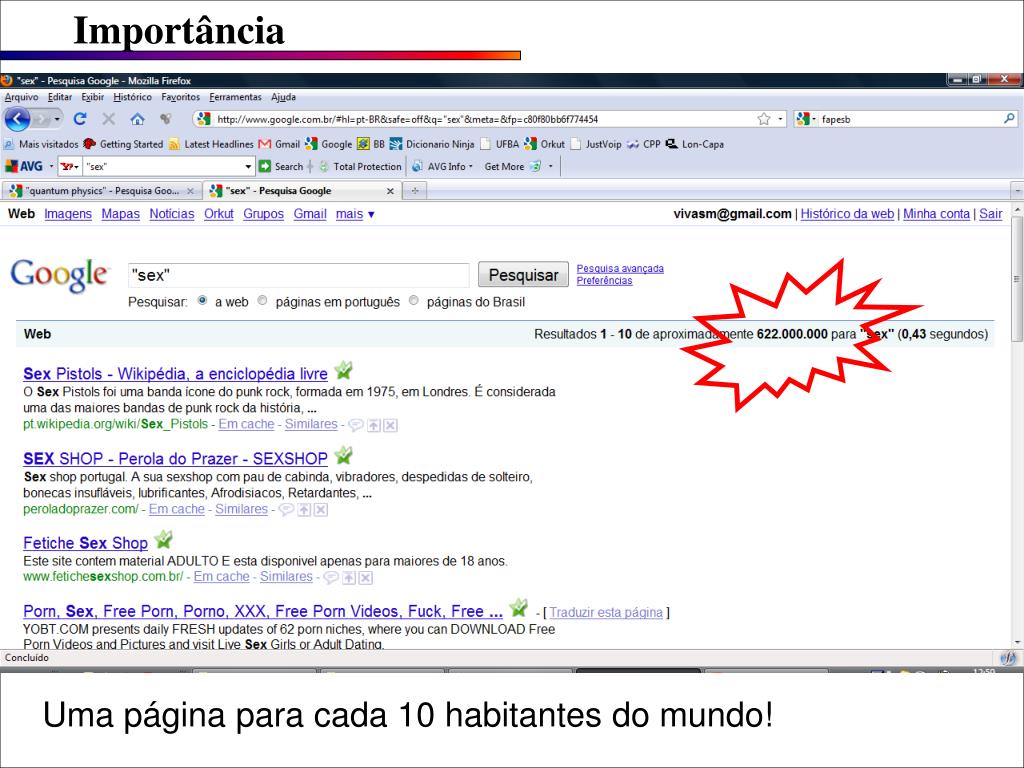Image resolution: width=1024 pixels, height=768 pixels.
Task: Star the Sex Pistols Wikipédia result
Action: 344,371
